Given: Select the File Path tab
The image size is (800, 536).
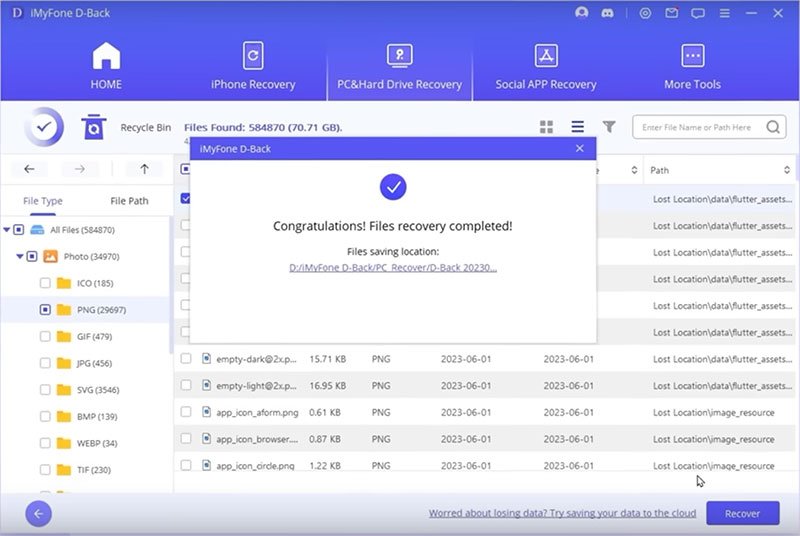Looking at the screenshot, I should click(x=129, y=201).
